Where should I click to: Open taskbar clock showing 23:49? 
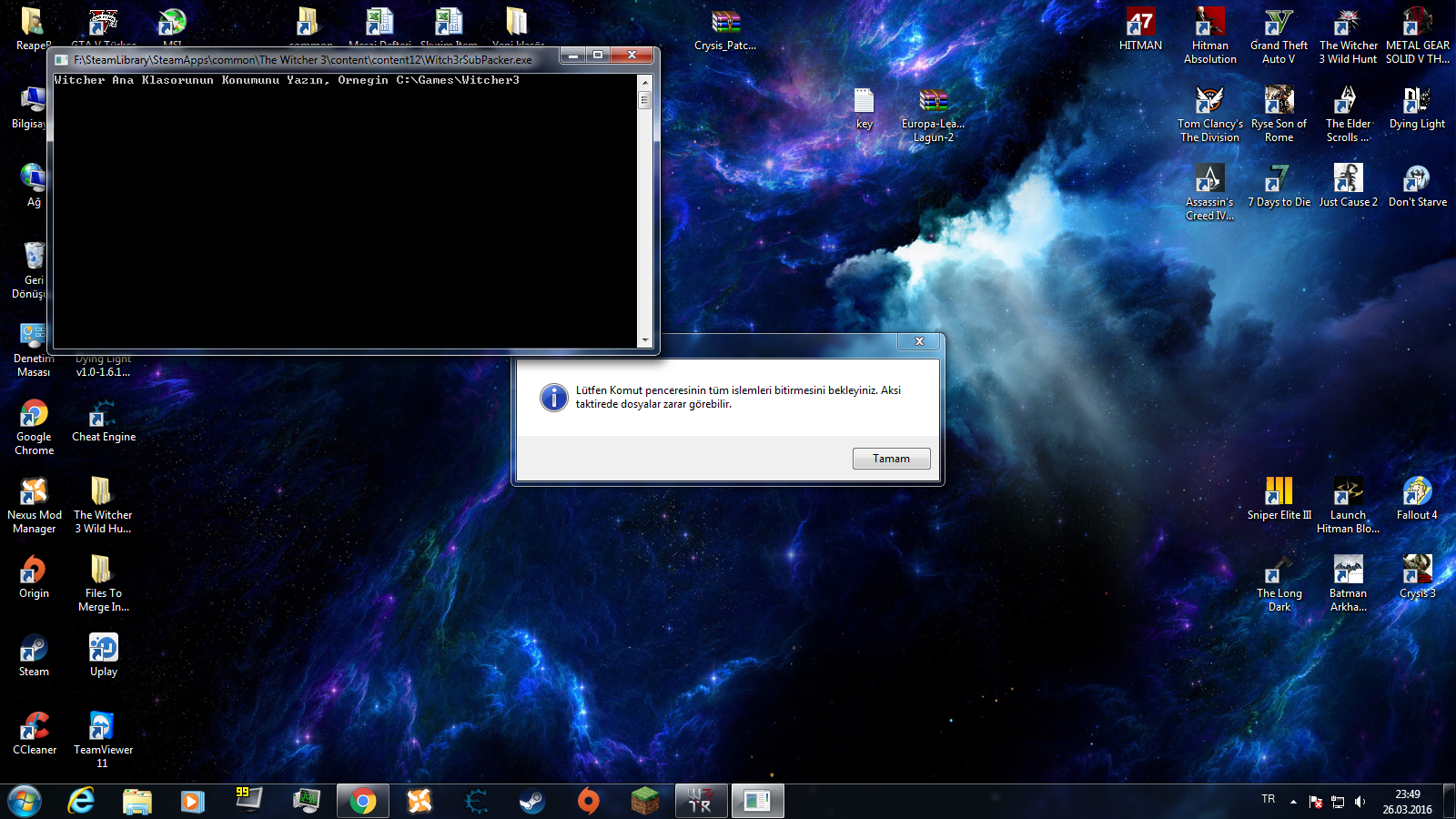click(x=1408, y=802)
